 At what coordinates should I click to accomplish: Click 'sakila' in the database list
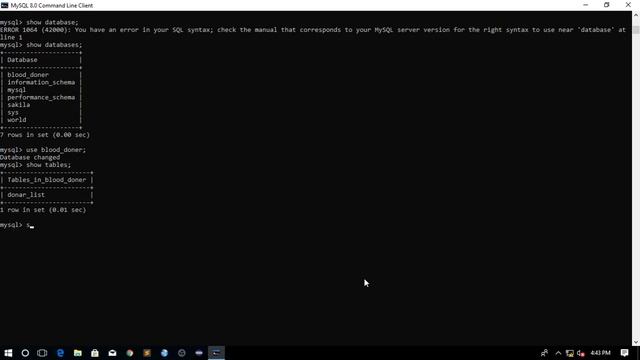point(18,105)
